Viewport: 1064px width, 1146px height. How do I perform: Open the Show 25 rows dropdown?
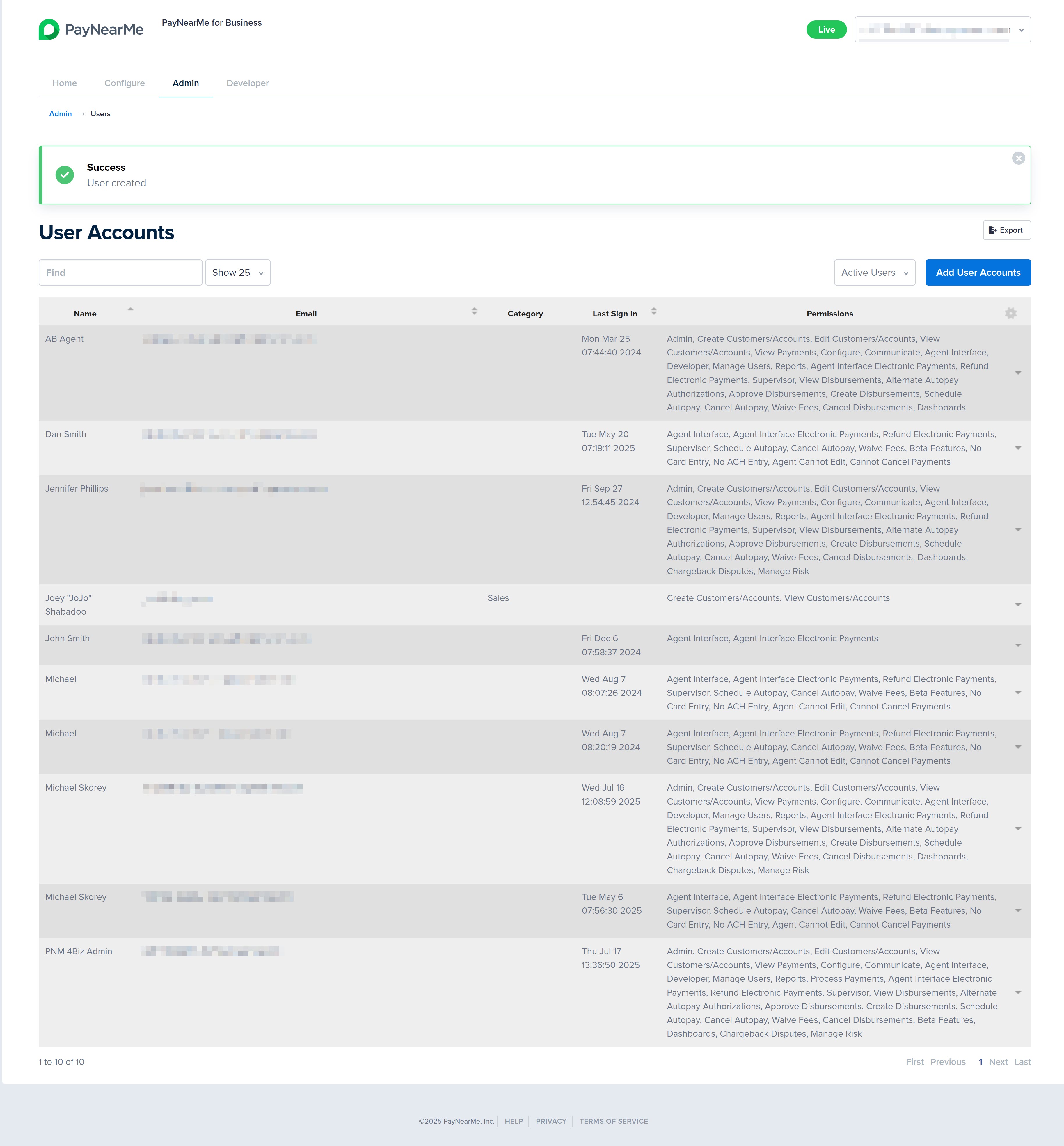[x=238, y=273]
